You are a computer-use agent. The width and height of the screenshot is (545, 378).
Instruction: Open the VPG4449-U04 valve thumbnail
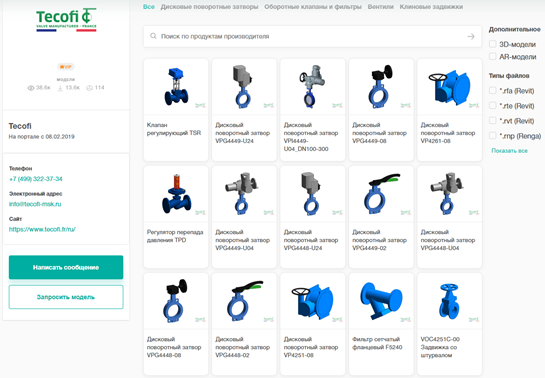tap(244, 194)
